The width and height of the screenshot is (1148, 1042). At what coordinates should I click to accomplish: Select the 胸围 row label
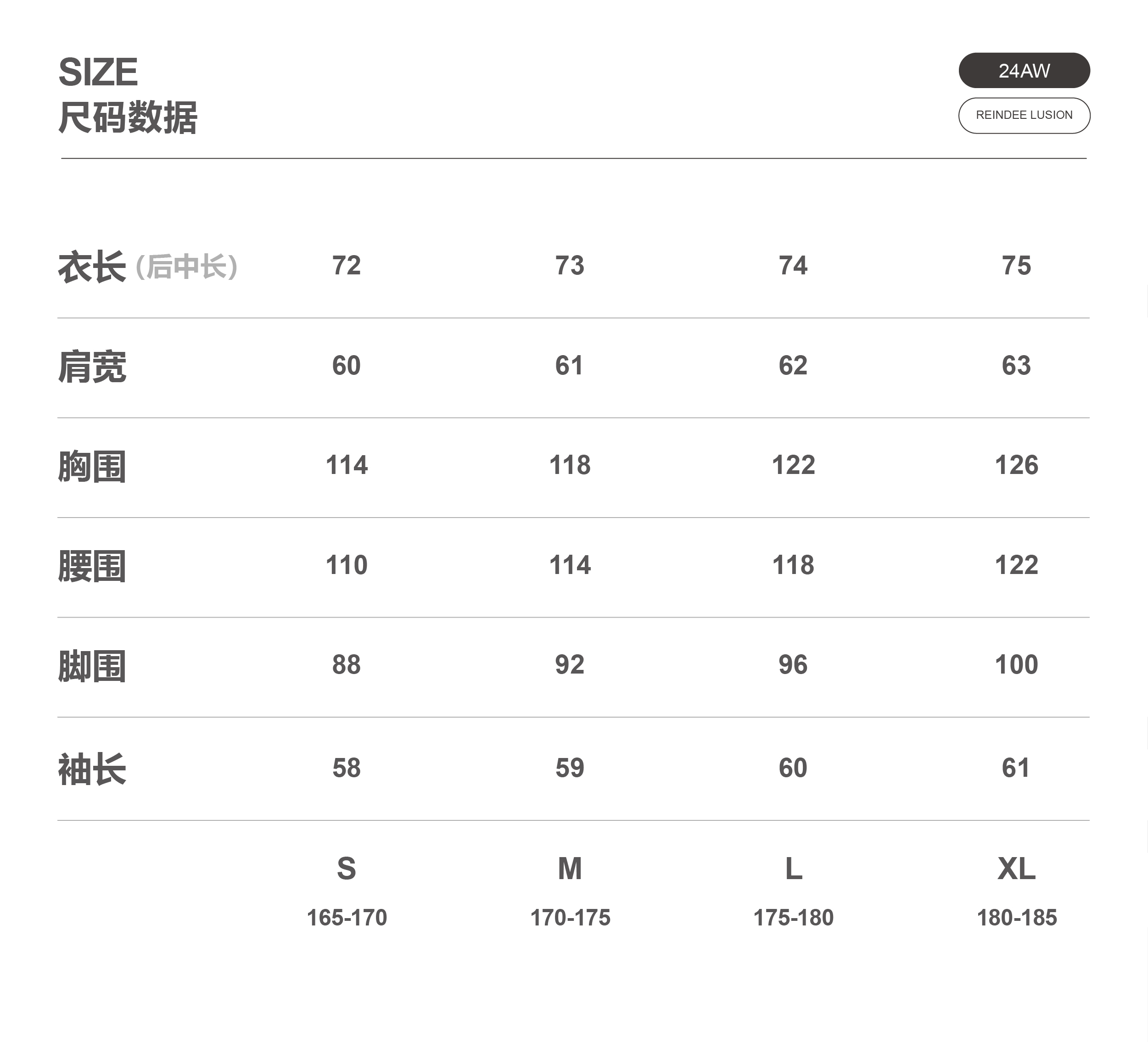tap(92, 466)
